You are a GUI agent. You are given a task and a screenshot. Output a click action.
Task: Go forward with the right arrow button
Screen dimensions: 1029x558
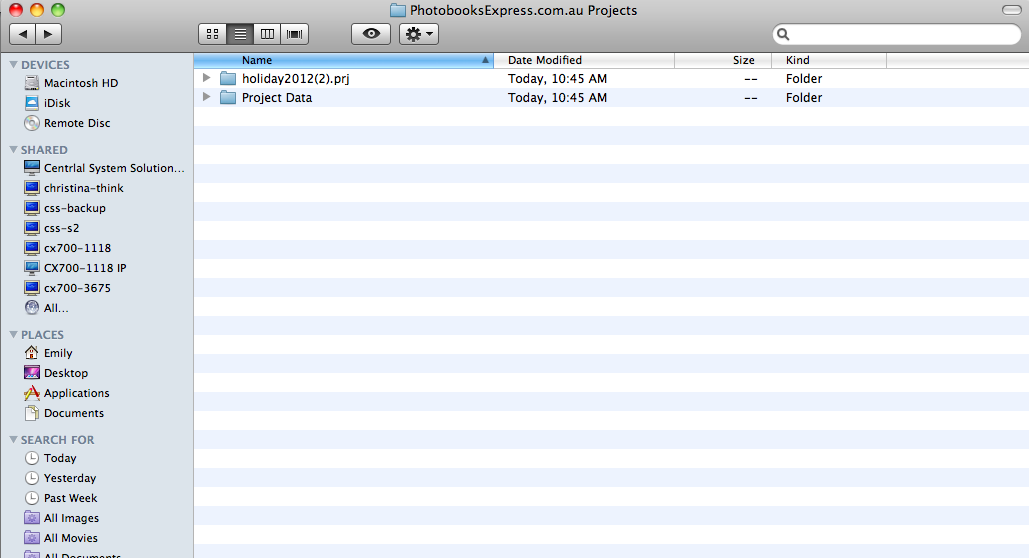(49, 34)
